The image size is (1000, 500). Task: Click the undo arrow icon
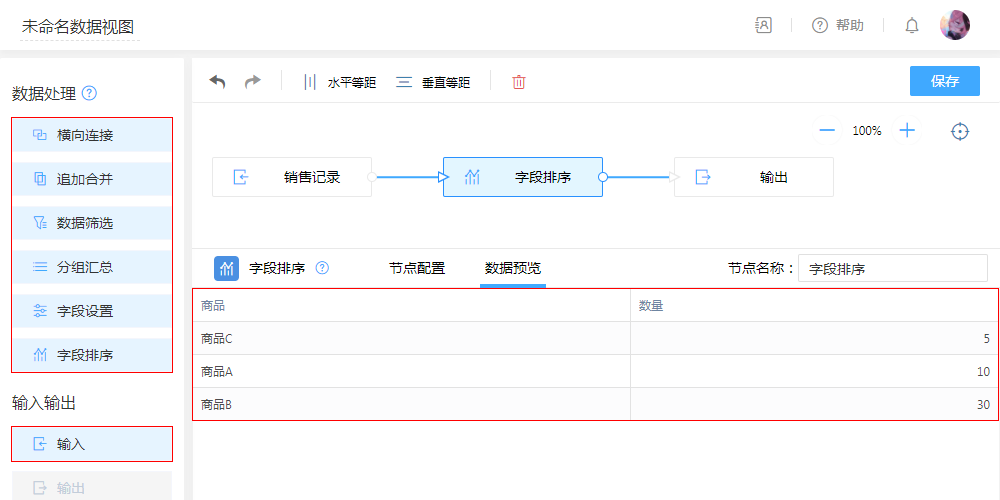tap(217, 82)
